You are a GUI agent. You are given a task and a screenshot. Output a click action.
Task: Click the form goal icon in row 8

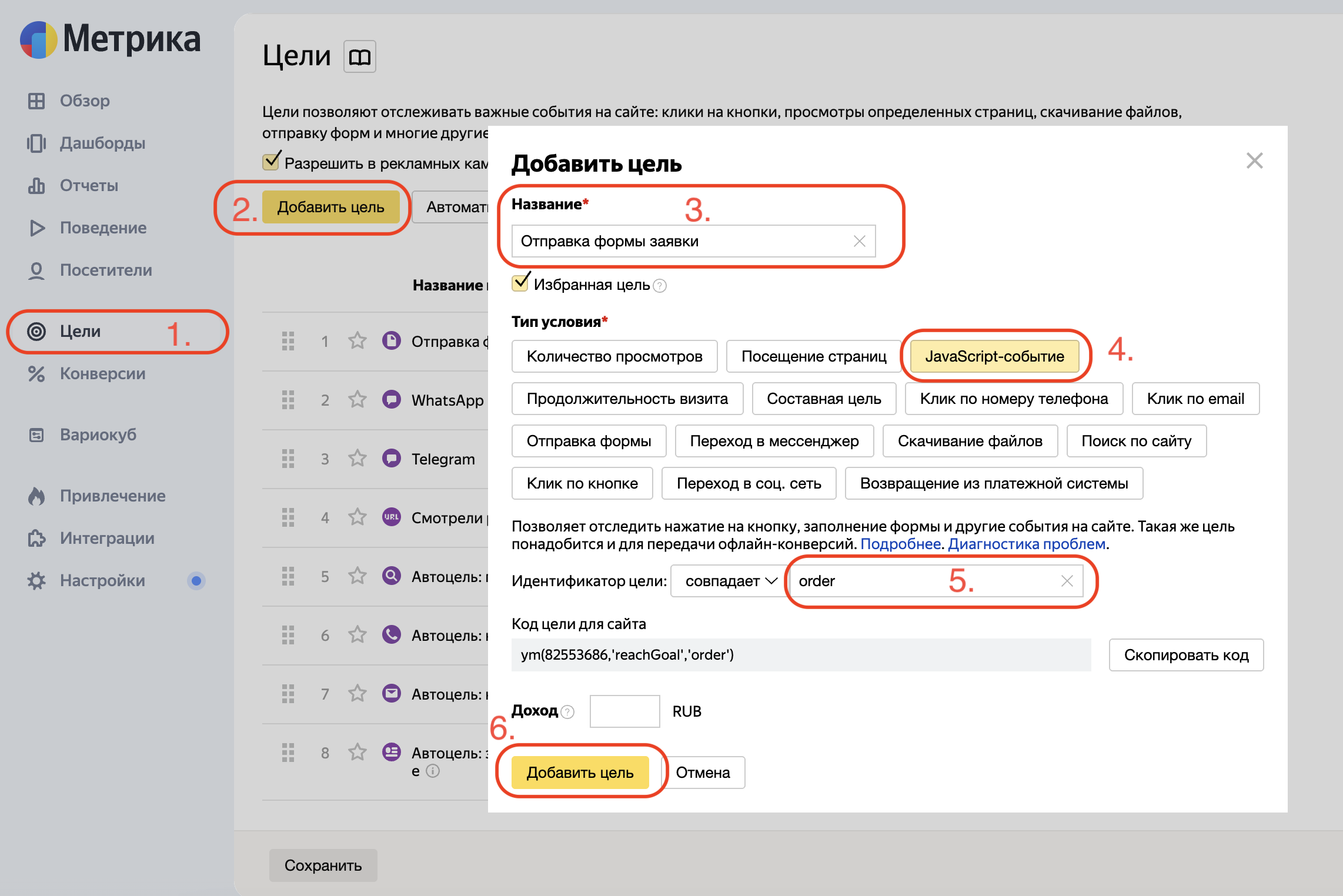coord(392,752)
